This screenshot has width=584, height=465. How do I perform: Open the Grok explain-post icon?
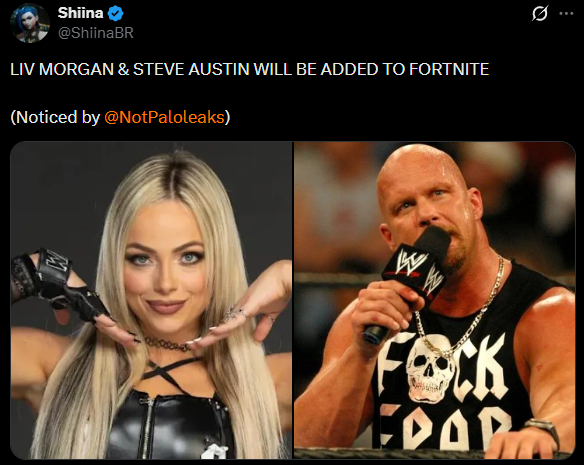[539, 14]
